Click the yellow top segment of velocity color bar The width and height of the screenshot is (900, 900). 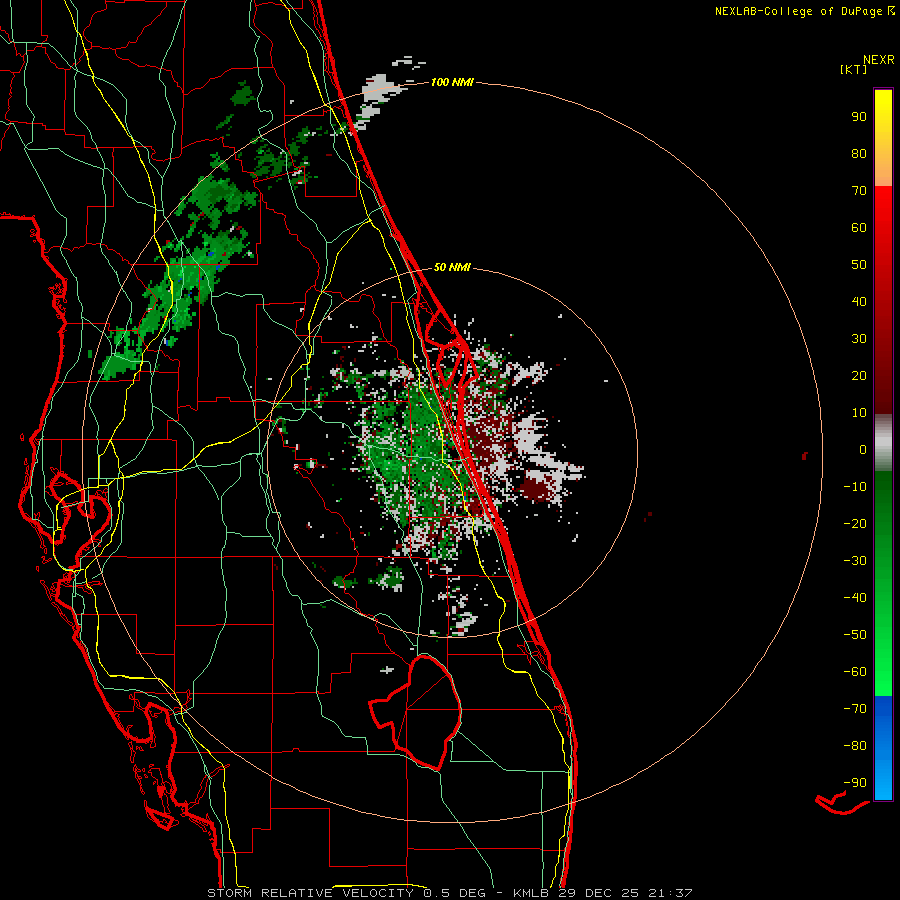point(883,138)
